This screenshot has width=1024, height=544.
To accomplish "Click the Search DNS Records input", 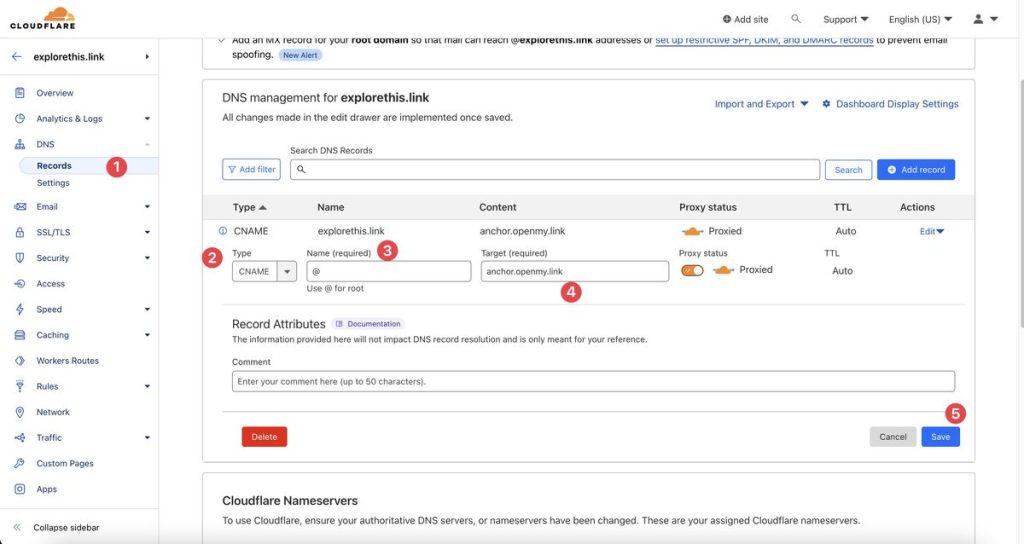I will click(555, 170).
